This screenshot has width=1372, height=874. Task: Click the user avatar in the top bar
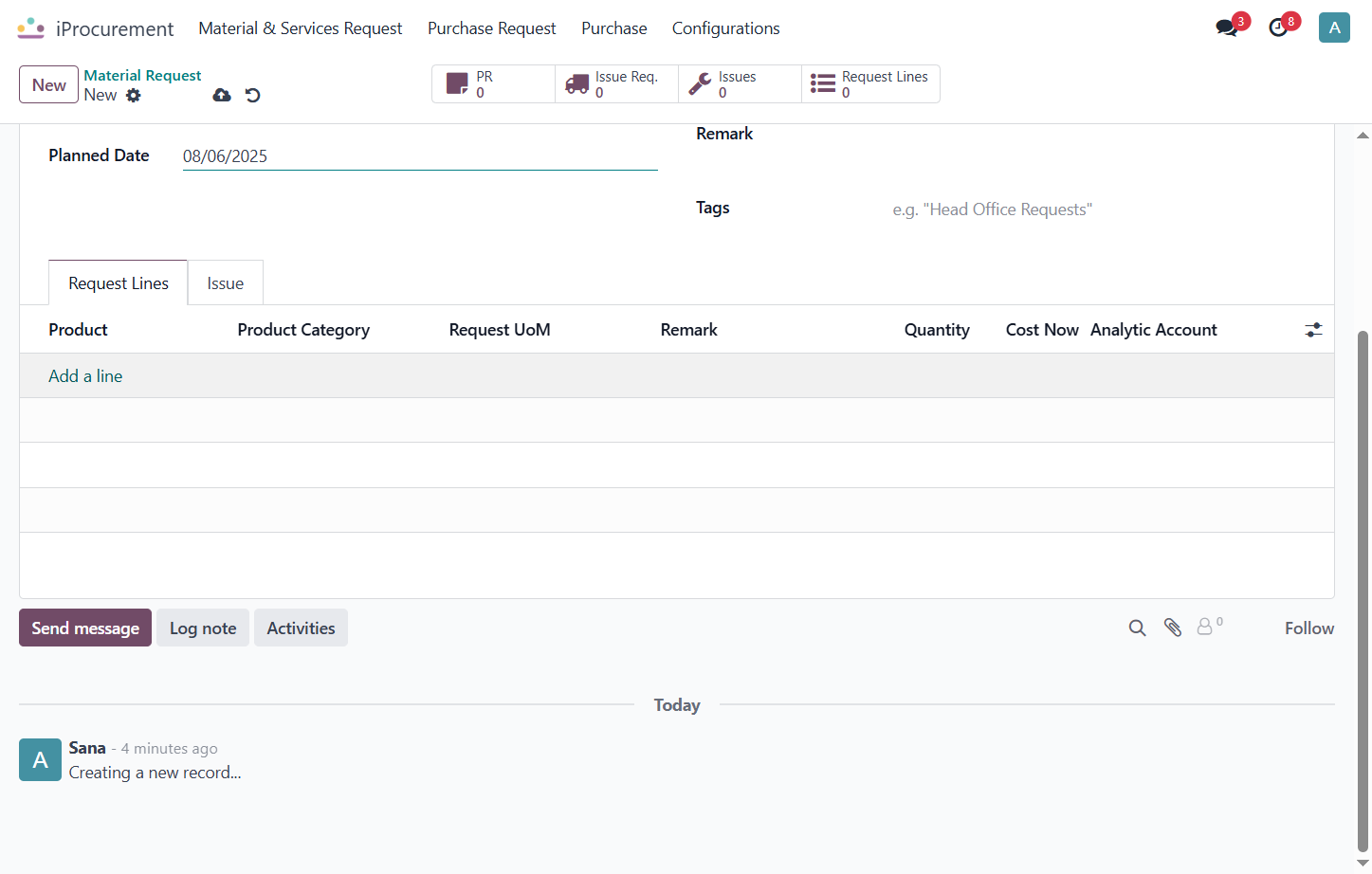click(x=1334, y=27)
